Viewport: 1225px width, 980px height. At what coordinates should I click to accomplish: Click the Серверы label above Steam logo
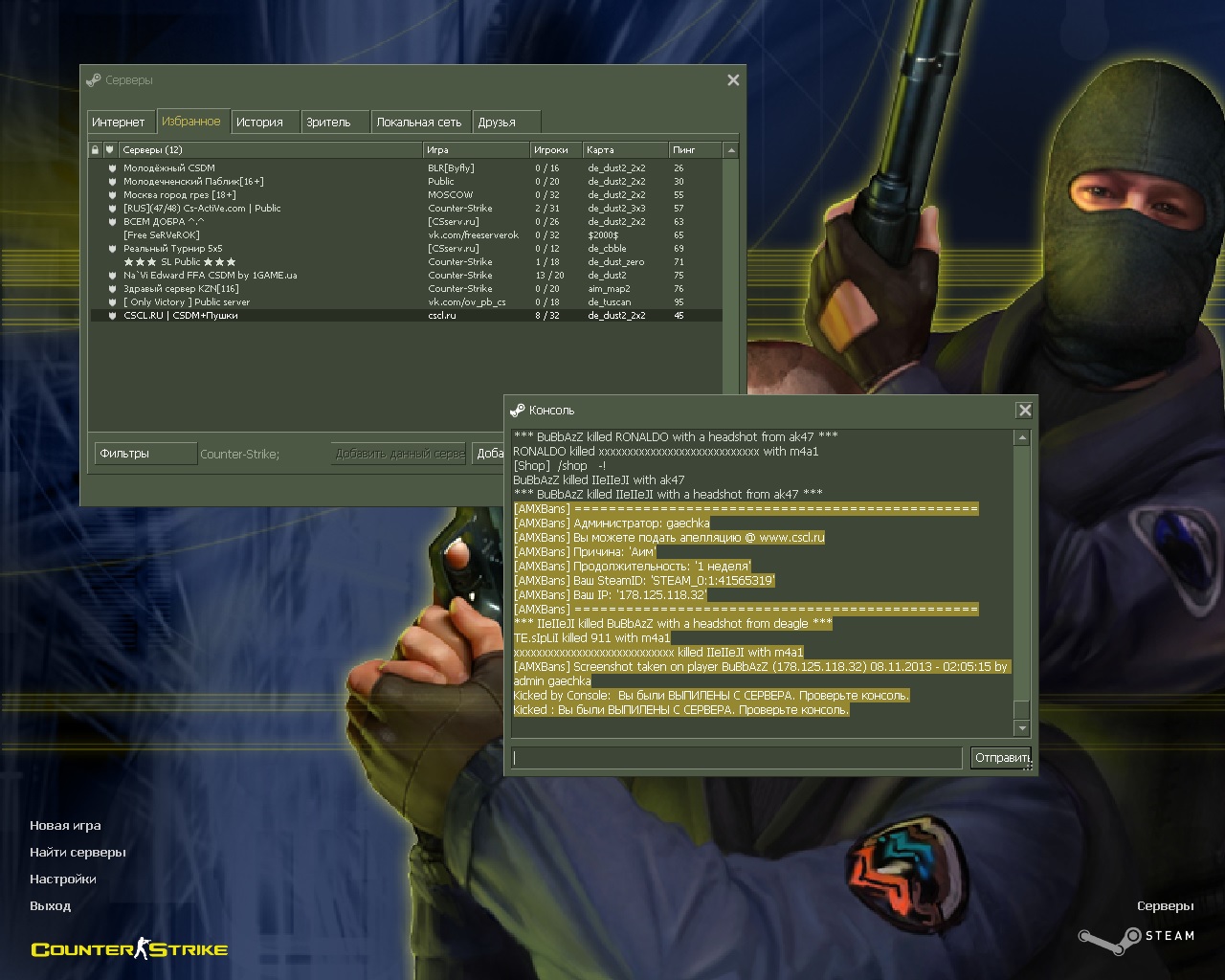tap(1166, 906)
